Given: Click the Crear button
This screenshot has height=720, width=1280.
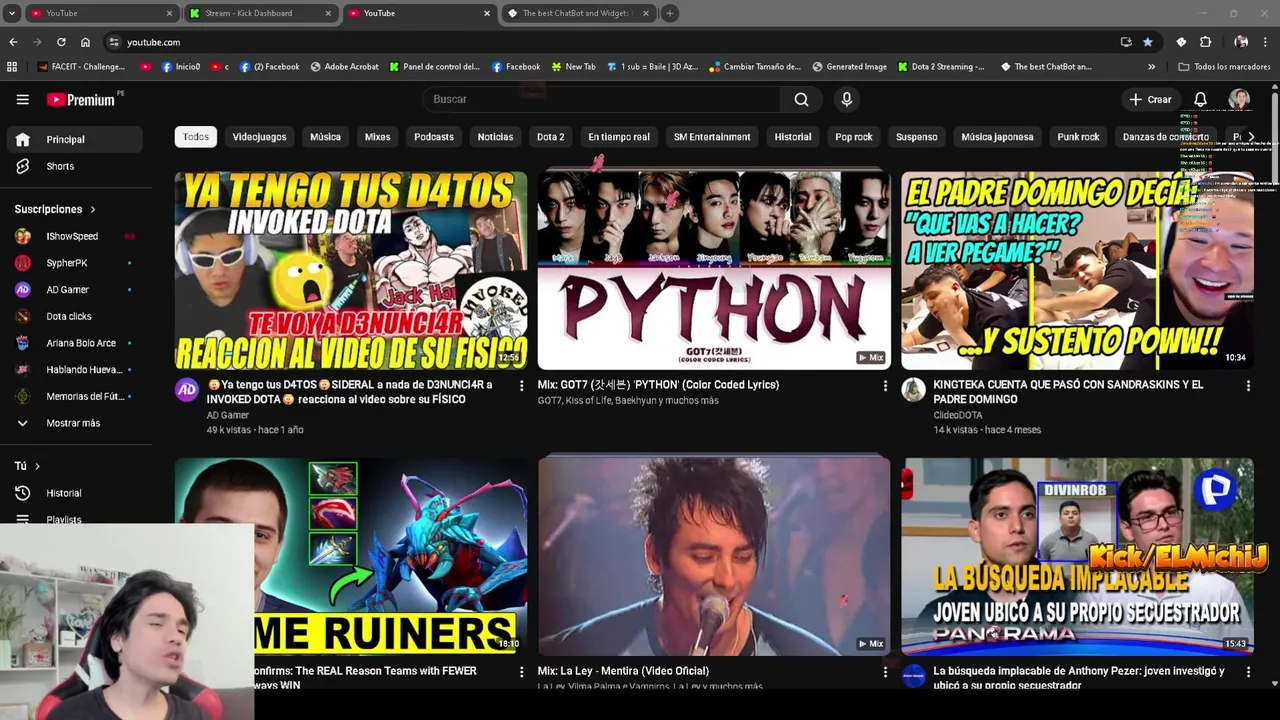Looking at the screenshot, I should (x=1150, y=99).
